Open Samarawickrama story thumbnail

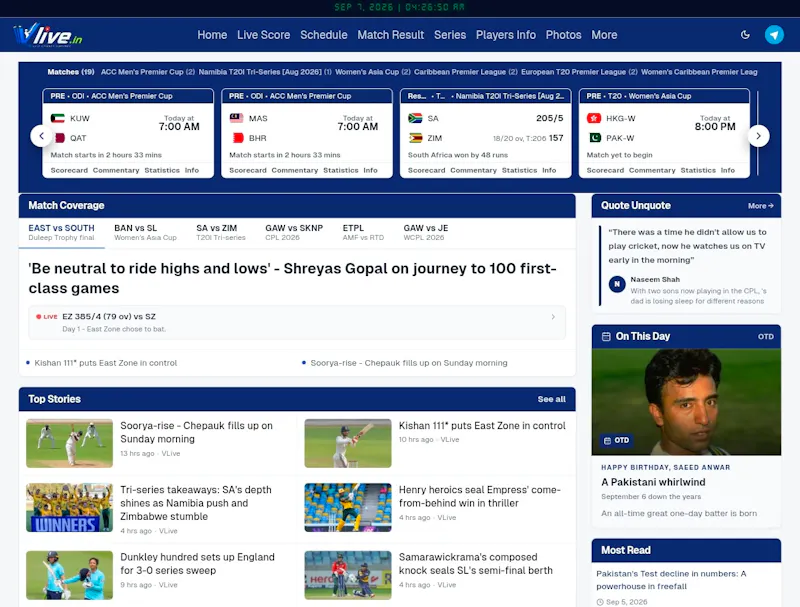[x=348, y=575]
